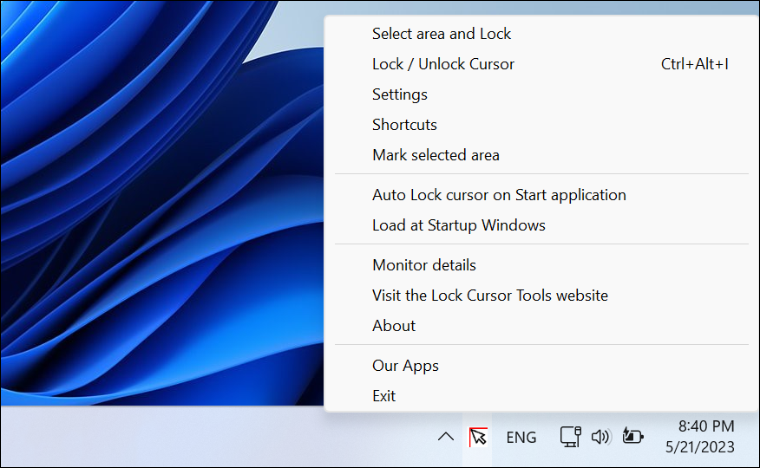Click the ENG language indicator
760x468 pixels.
point(521,437)
